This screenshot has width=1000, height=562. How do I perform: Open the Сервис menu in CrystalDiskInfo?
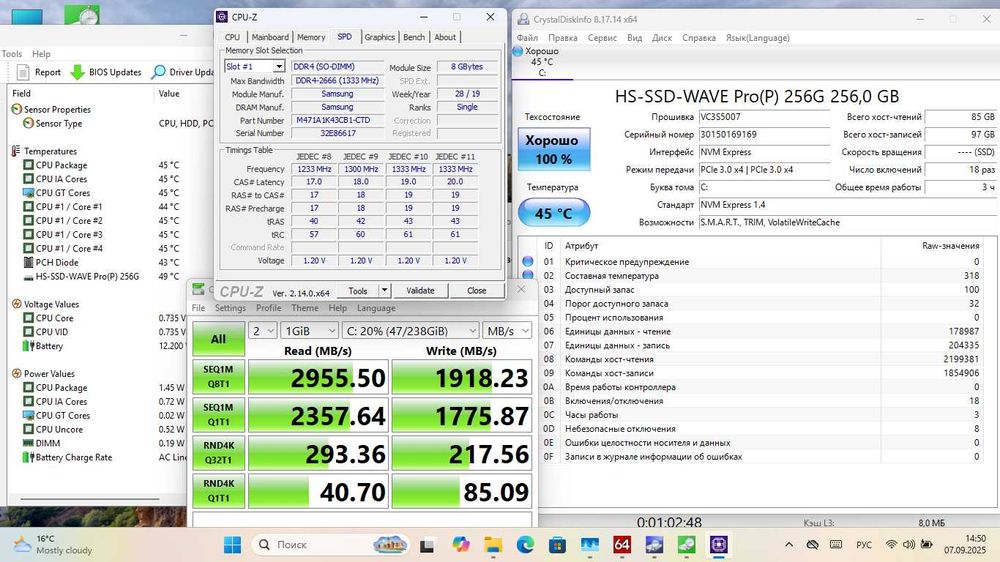(x=602, y=38)
